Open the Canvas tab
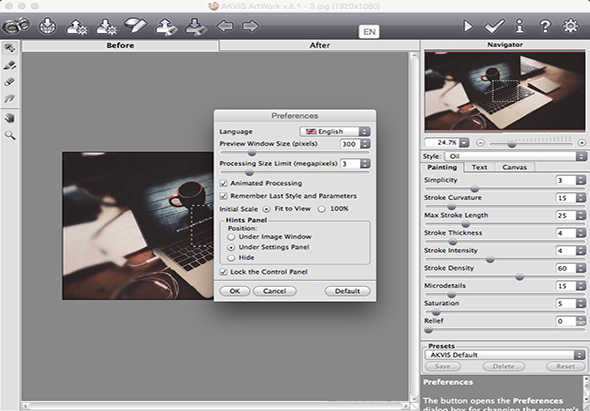 coord(514,167)
